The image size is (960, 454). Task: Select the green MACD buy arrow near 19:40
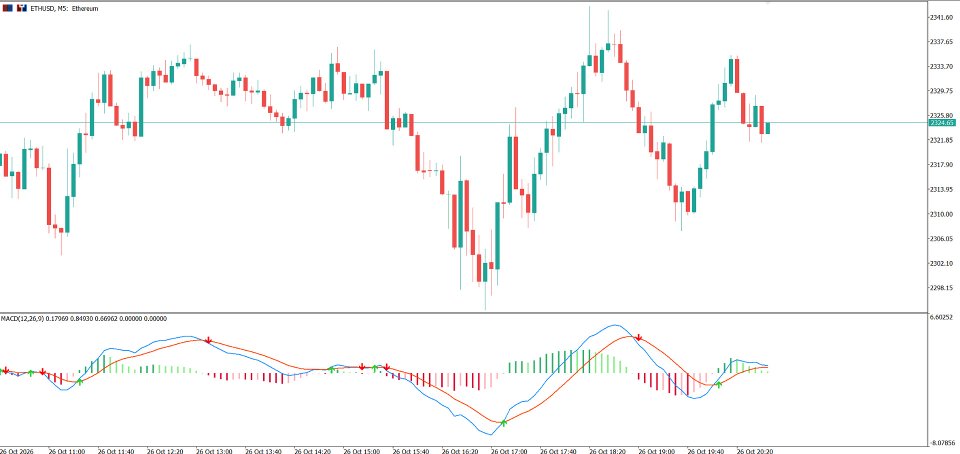[719, 384]
